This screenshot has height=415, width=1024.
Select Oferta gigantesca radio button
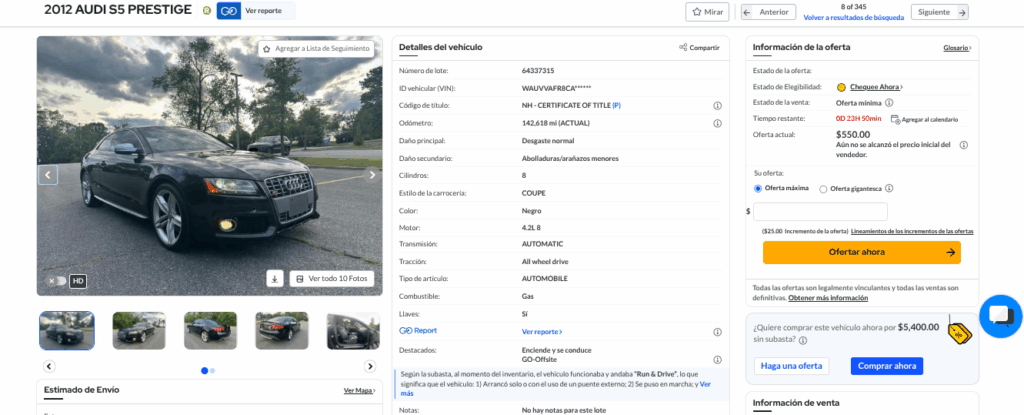pos(823,189)
